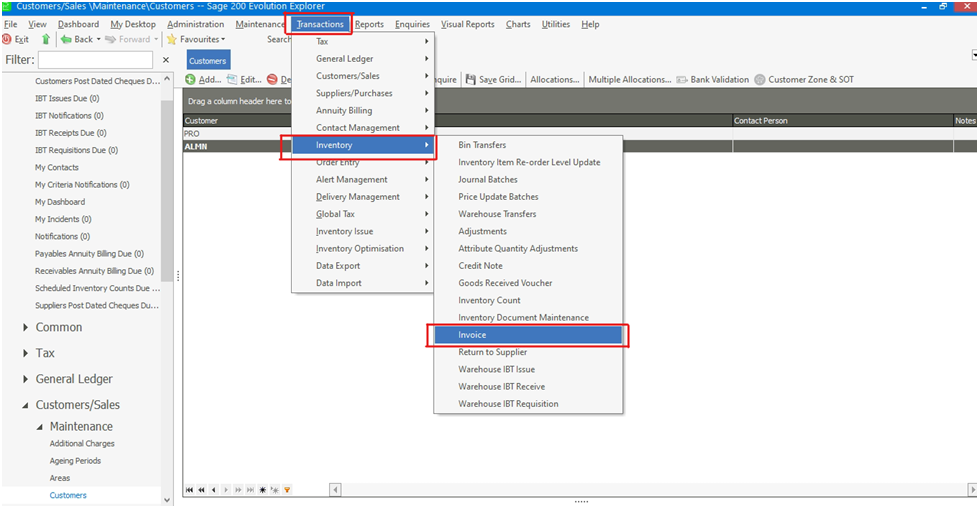Viewport: 979px width, 508px height.
Task: Jump to next page navigator icon
Action: (x=238, y=490)
